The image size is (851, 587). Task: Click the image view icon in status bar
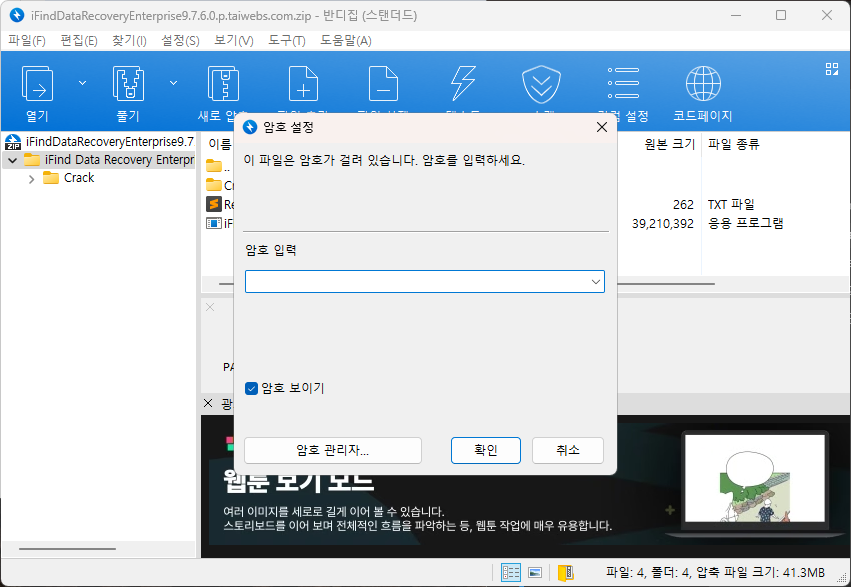(535, 572)
